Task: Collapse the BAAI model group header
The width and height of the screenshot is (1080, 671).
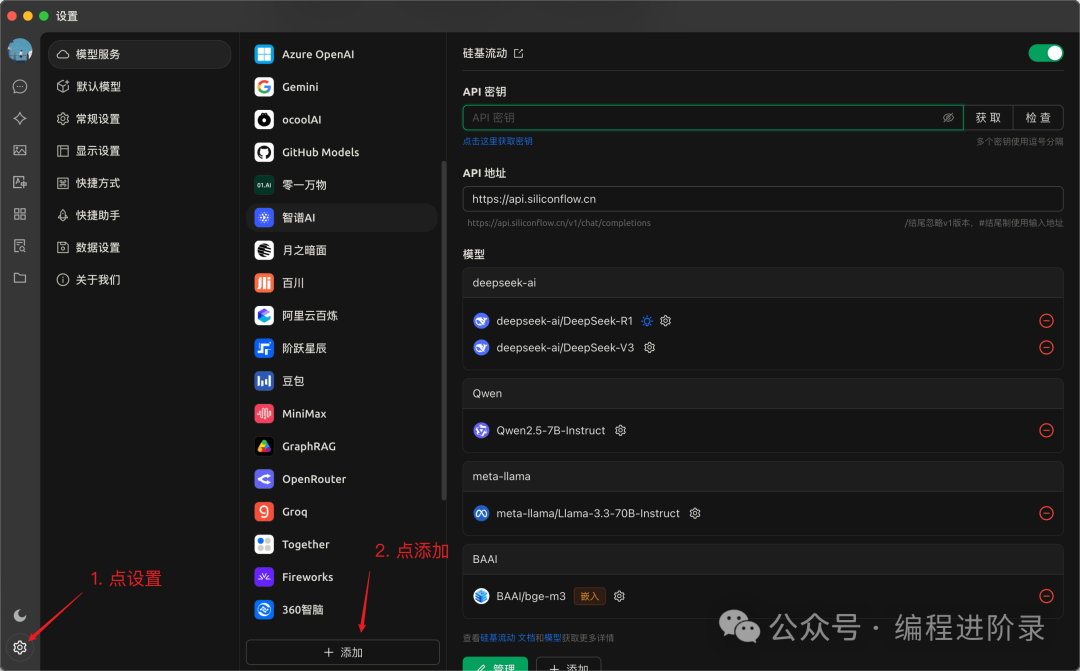Action: coord(763,559)
